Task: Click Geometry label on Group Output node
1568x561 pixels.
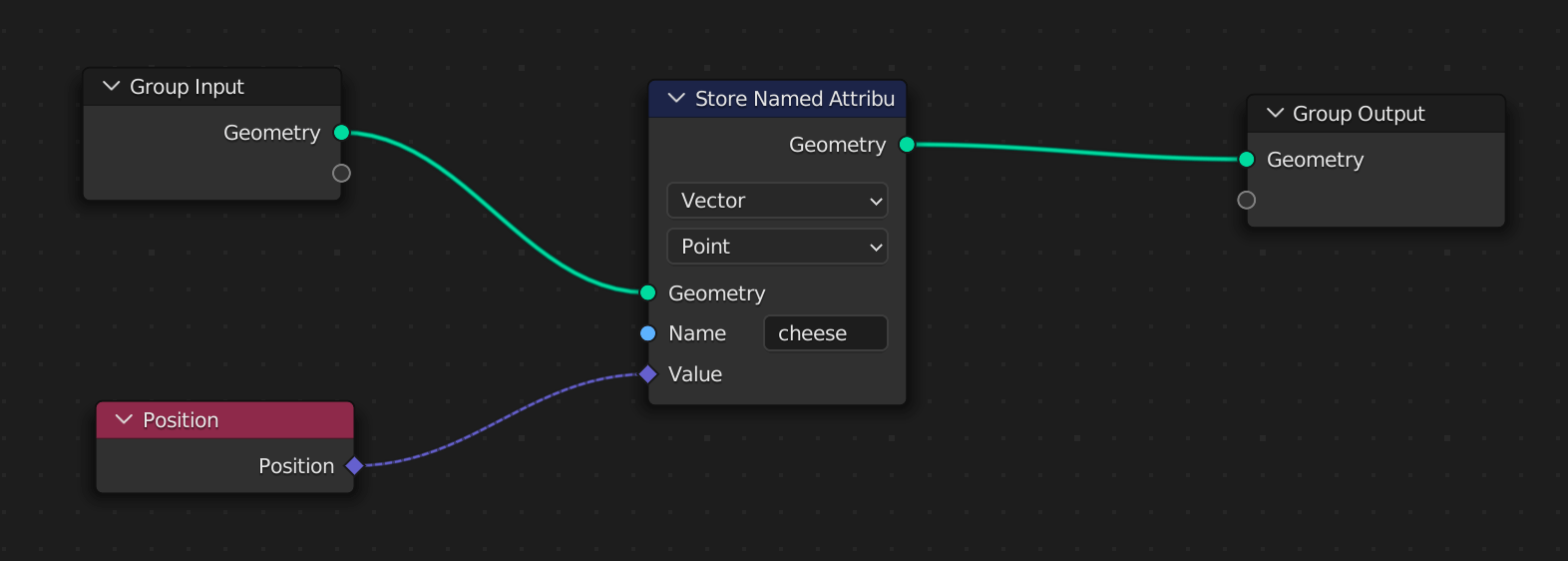Action: (1315, 160)
